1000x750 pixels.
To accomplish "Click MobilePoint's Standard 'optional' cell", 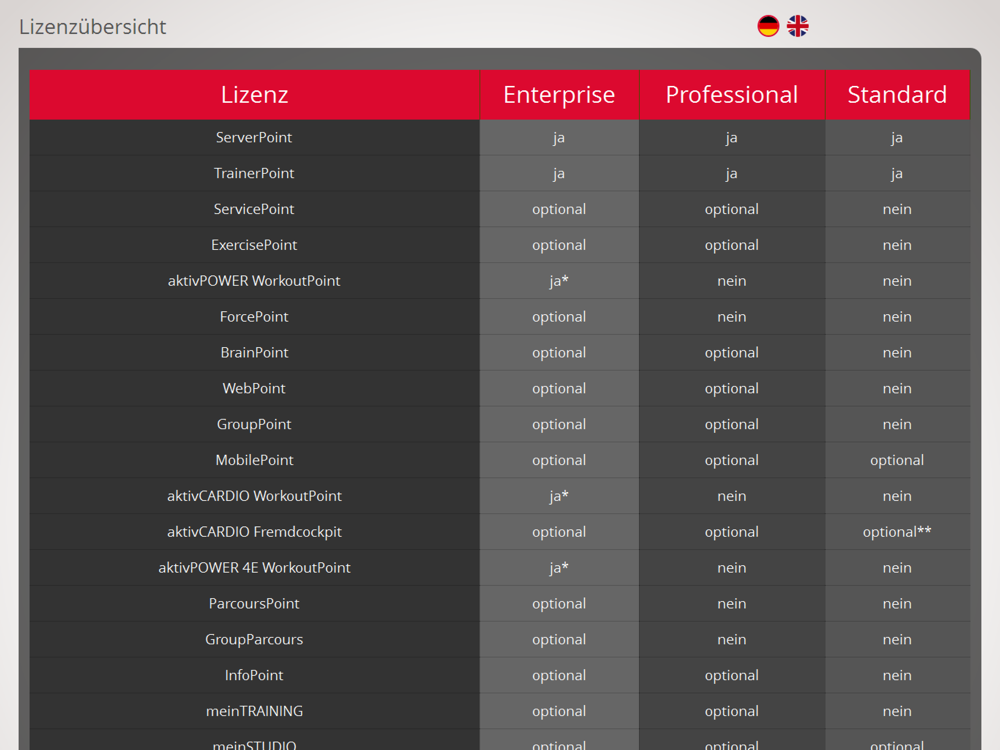I will [x=897, y=460].
